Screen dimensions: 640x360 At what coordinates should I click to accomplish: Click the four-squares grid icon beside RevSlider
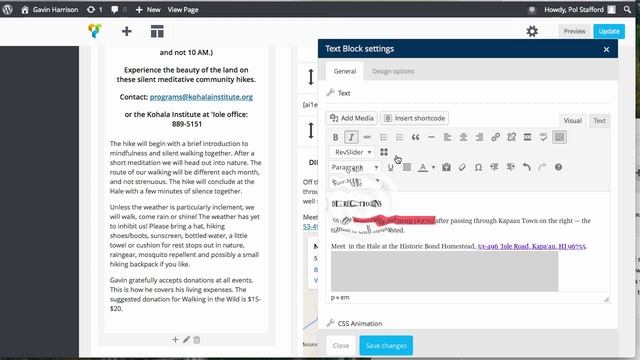[x=384, y=152]
